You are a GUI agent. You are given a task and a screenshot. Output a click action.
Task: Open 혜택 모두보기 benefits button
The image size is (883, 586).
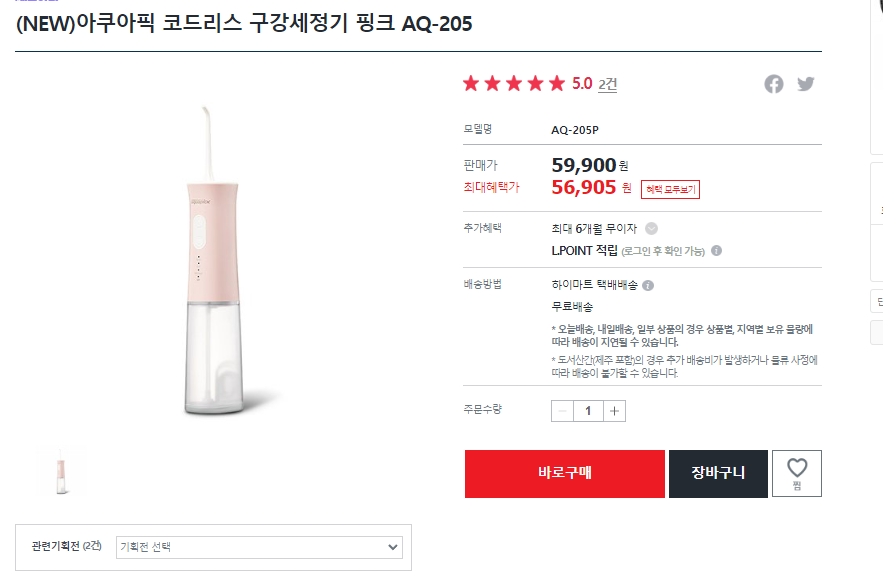point(670,189)
